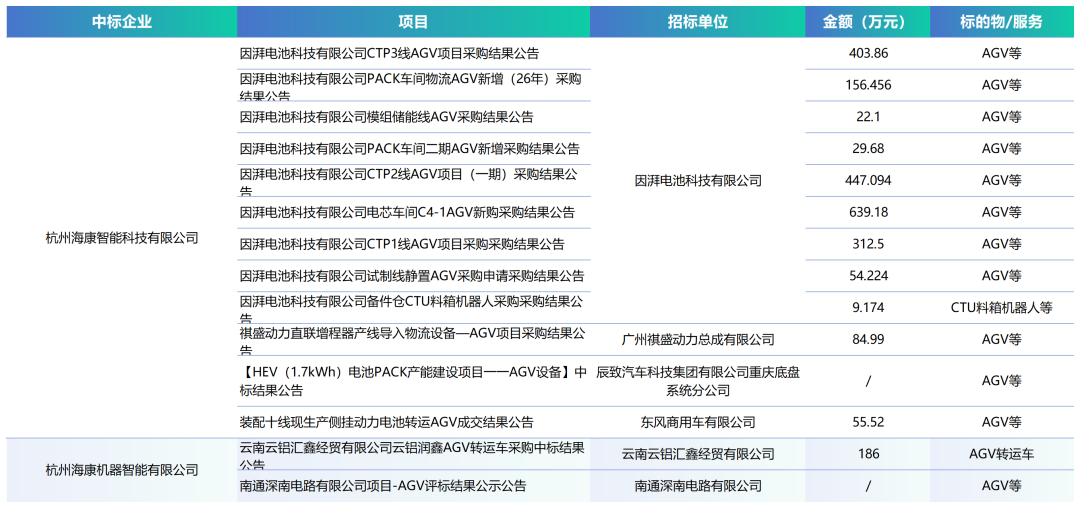Select amount value 84.99
The height and width of the screenshot is (508, 1080).
pyautogui.click(x=868, y=339)
